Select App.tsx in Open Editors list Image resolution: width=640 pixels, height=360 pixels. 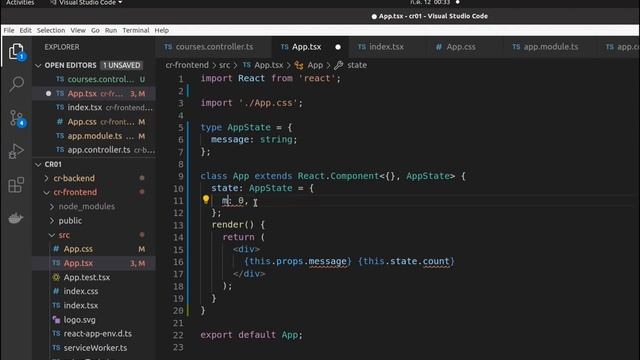(x=94, y=93)
